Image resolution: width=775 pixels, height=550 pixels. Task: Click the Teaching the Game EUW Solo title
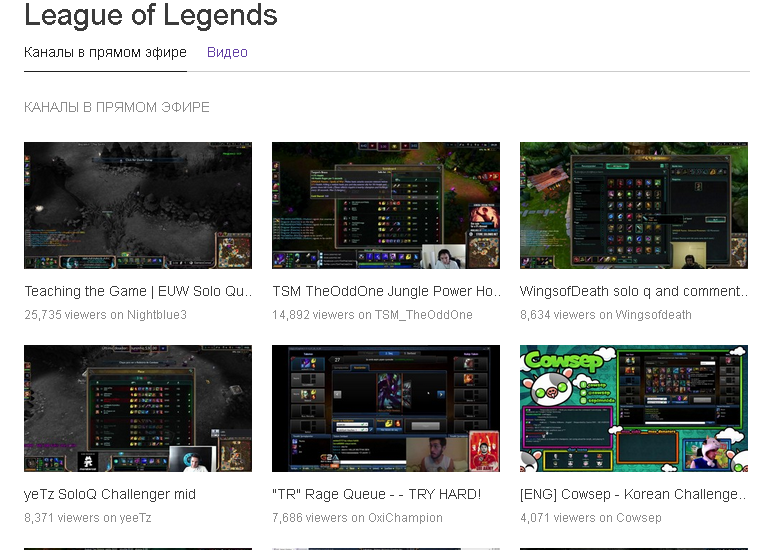(138, 292)
